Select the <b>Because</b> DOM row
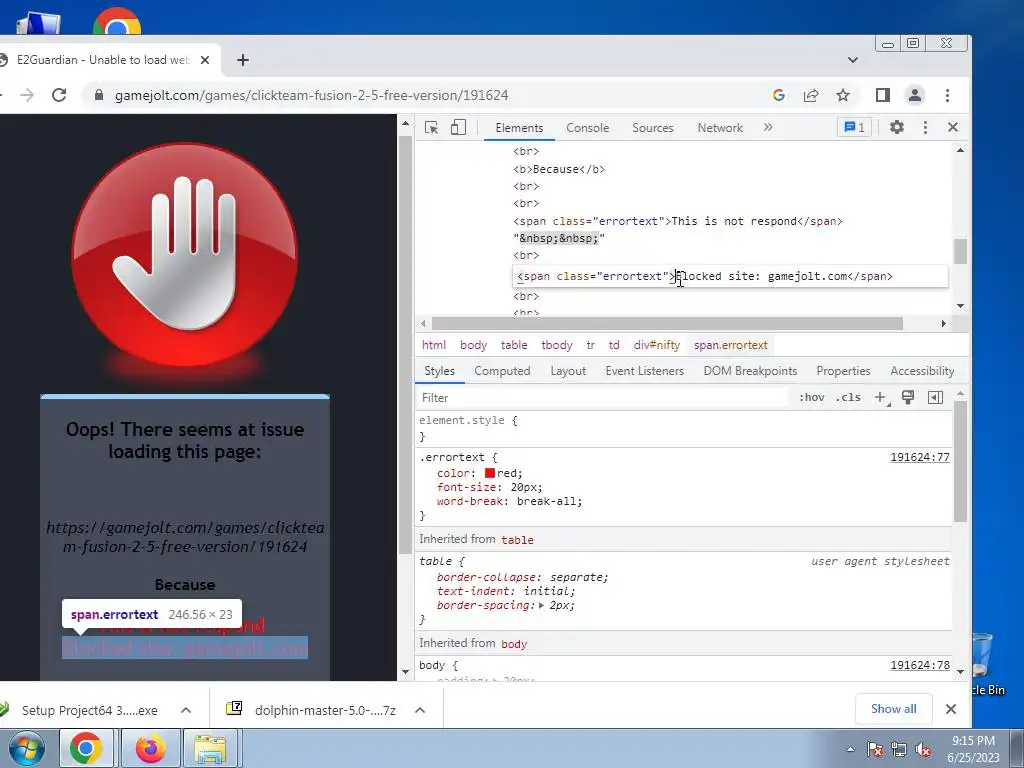The width and height of the screenshot is (1024, 768). (x=559, y=169)
